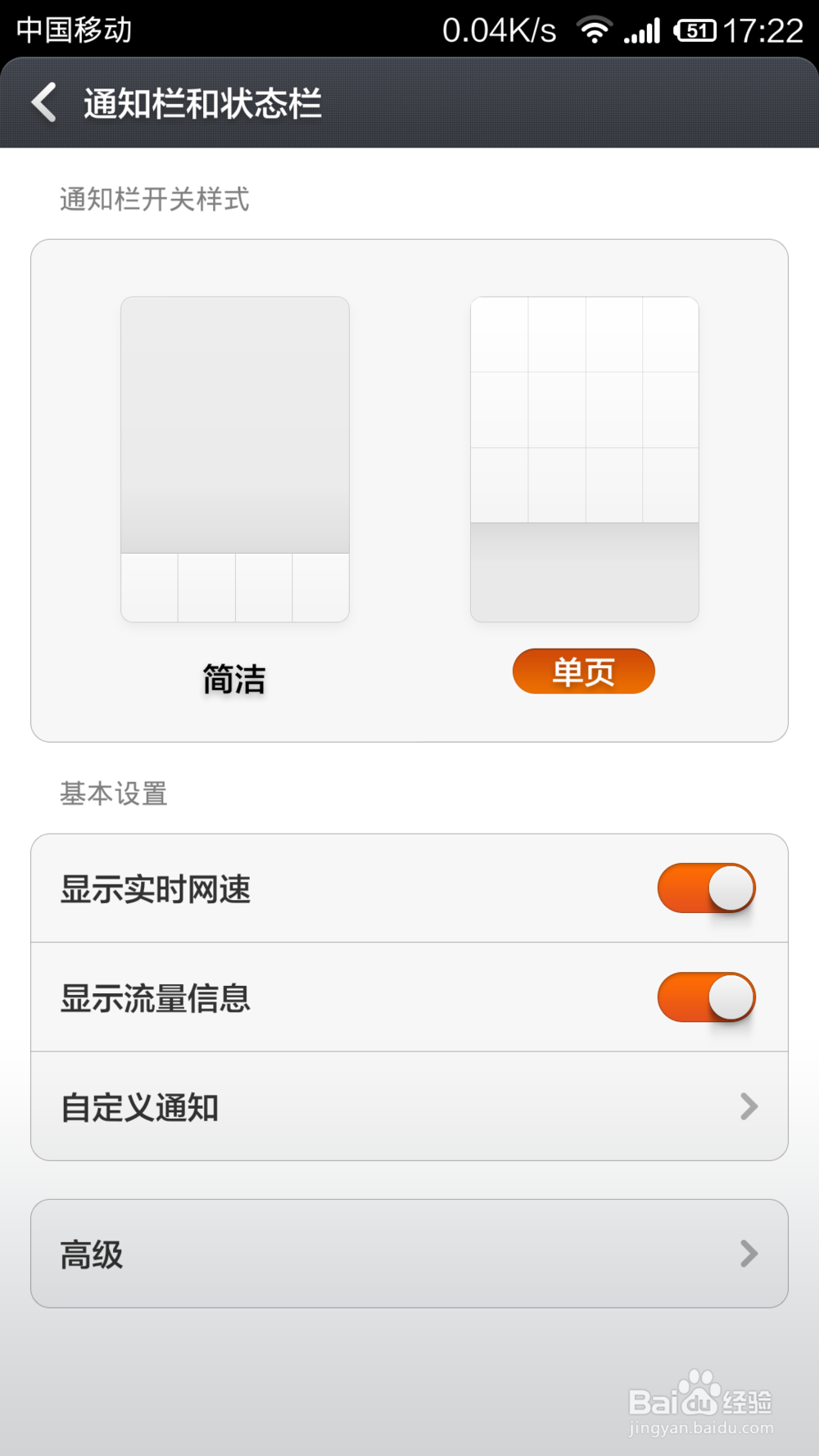Open 高级 via its chevron arrow

(749, 1254)
